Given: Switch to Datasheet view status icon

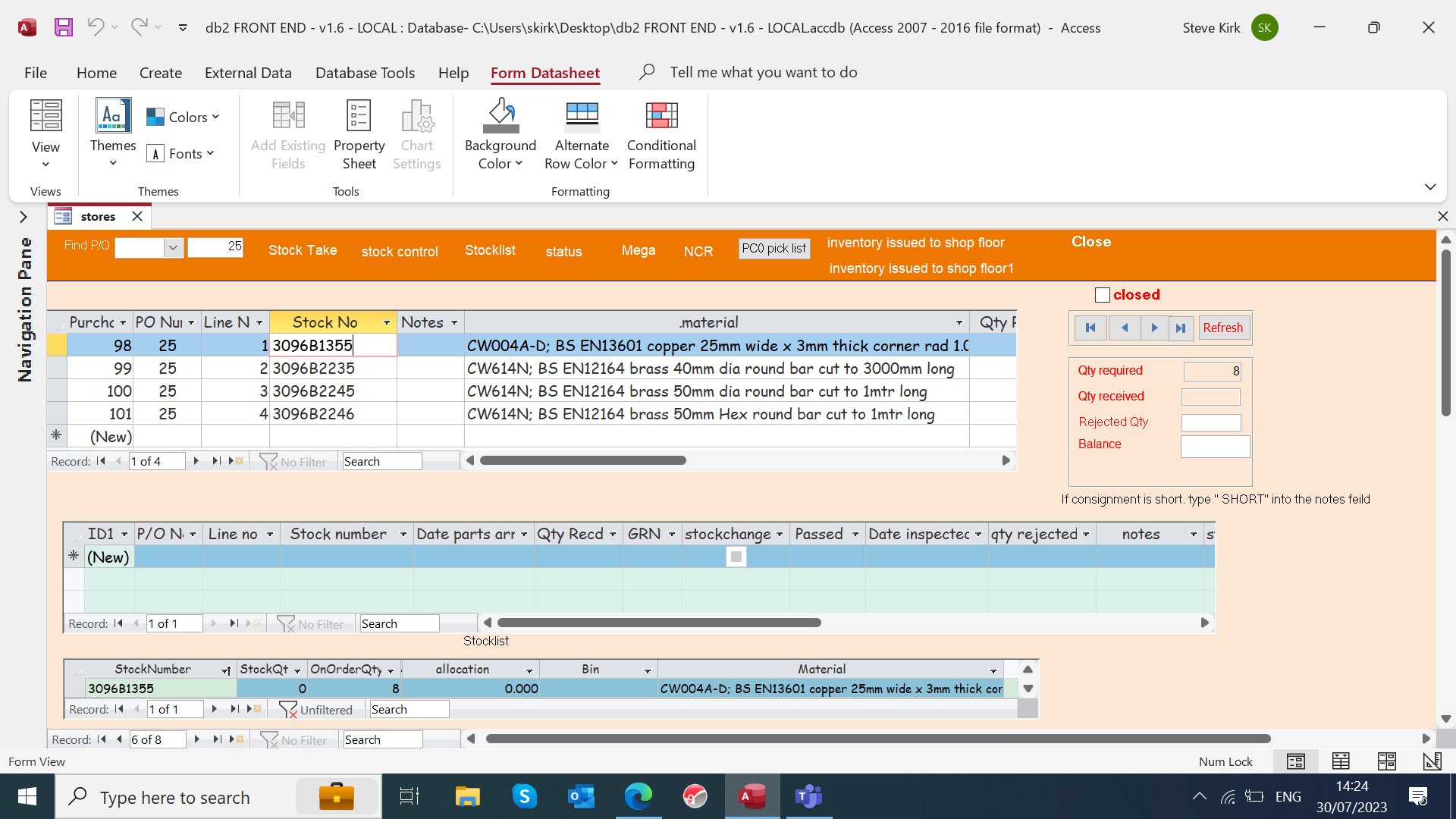Looking at the screenshot, I should pyautogui.click(x=1341, y=761).
